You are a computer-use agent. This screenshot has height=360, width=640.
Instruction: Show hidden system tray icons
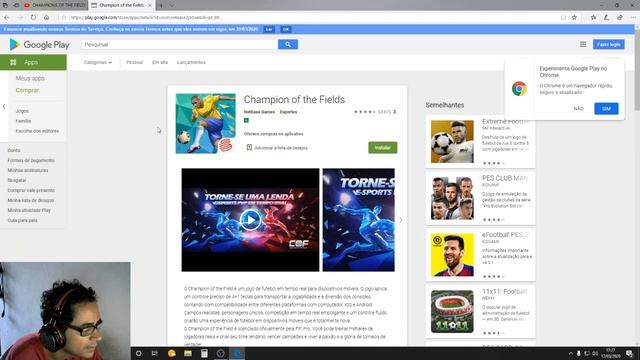pos(570,353)
